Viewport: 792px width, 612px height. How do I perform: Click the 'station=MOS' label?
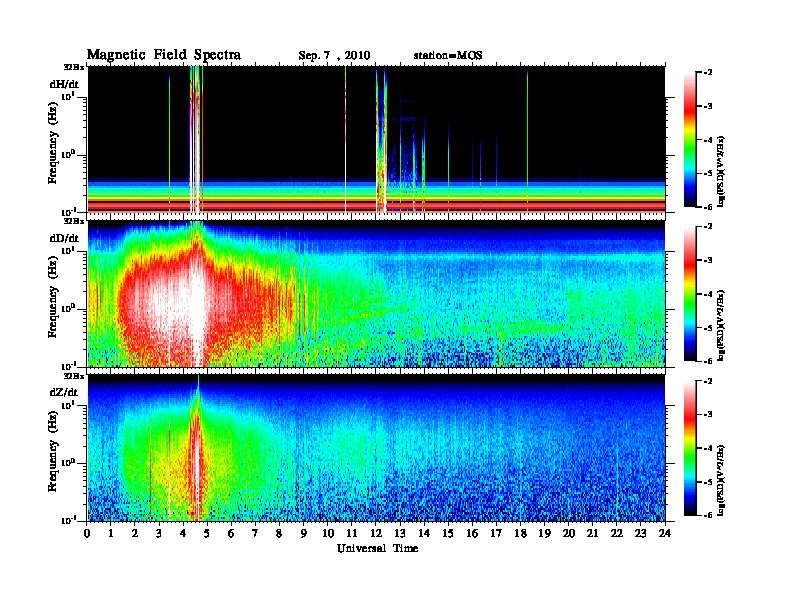[448, 56]
